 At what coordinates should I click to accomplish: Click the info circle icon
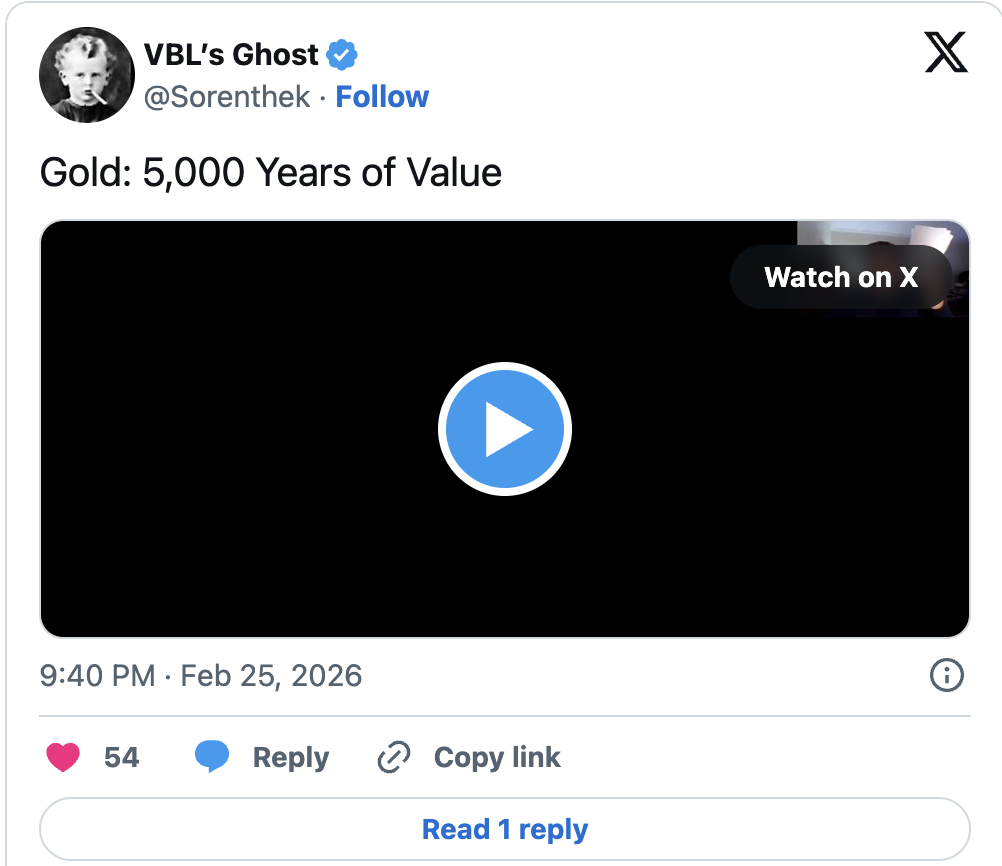(x=946, y=676)
